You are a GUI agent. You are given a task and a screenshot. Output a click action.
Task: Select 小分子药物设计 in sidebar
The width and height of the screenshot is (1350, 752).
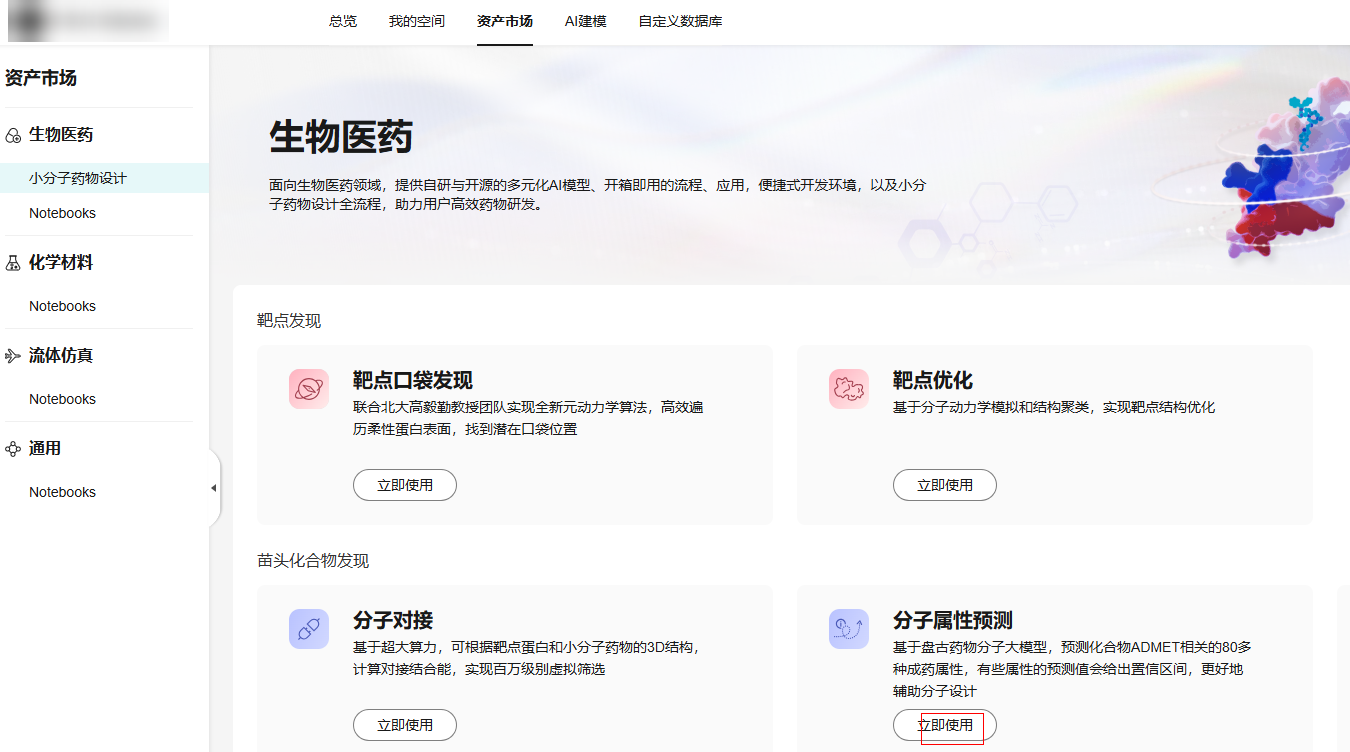coord(104,178)
